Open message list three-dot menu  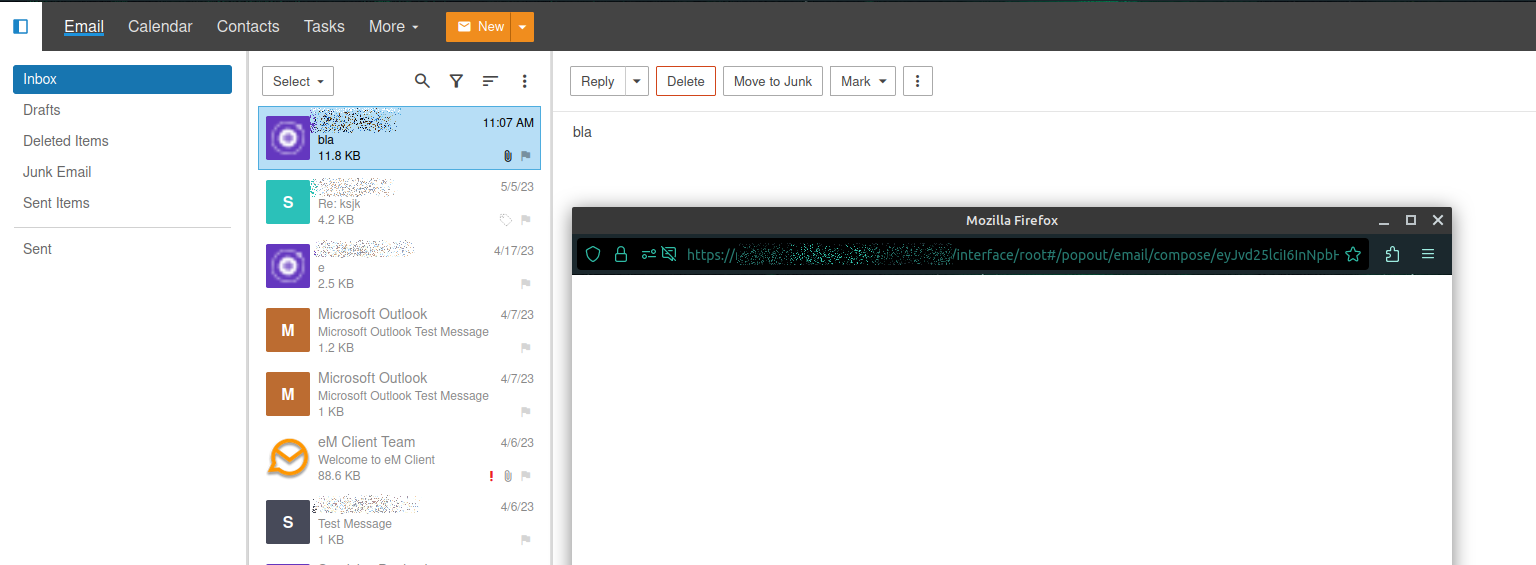tap(524, 81)
